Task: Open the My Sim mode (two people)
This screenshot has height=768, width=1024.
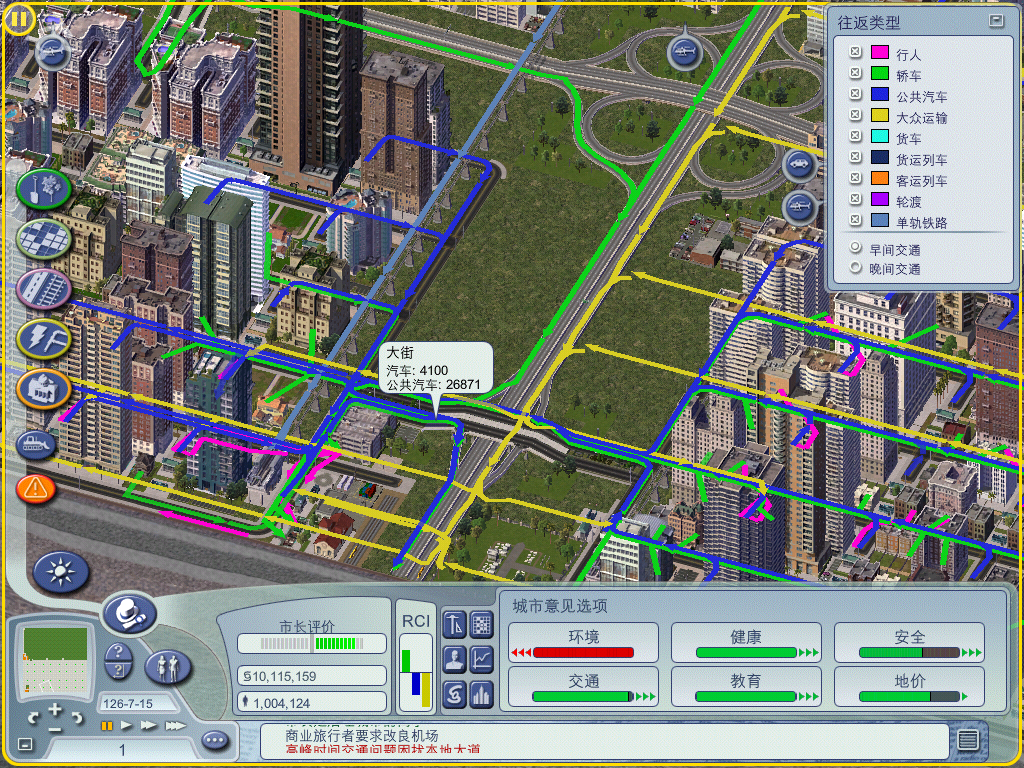Action: pos(167,667)
